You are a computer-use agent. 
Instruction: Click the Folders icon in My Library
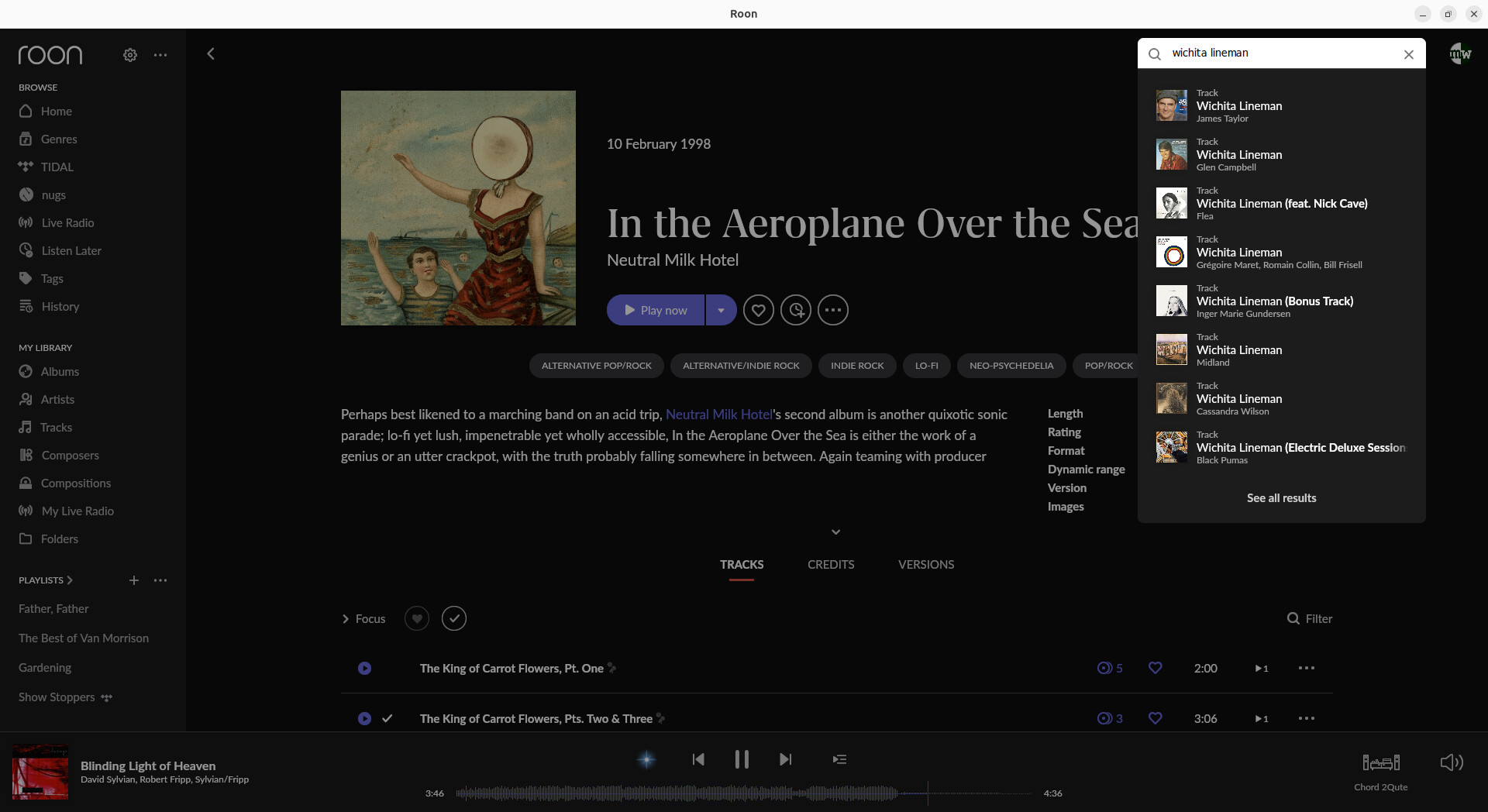(26, 538)
